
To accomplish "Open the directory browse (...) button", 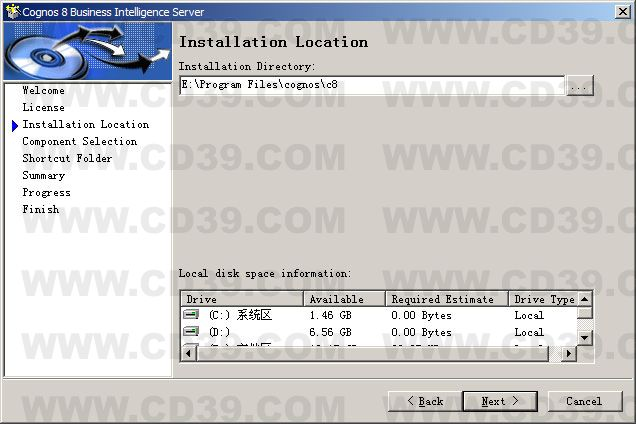I will point(579,86).
